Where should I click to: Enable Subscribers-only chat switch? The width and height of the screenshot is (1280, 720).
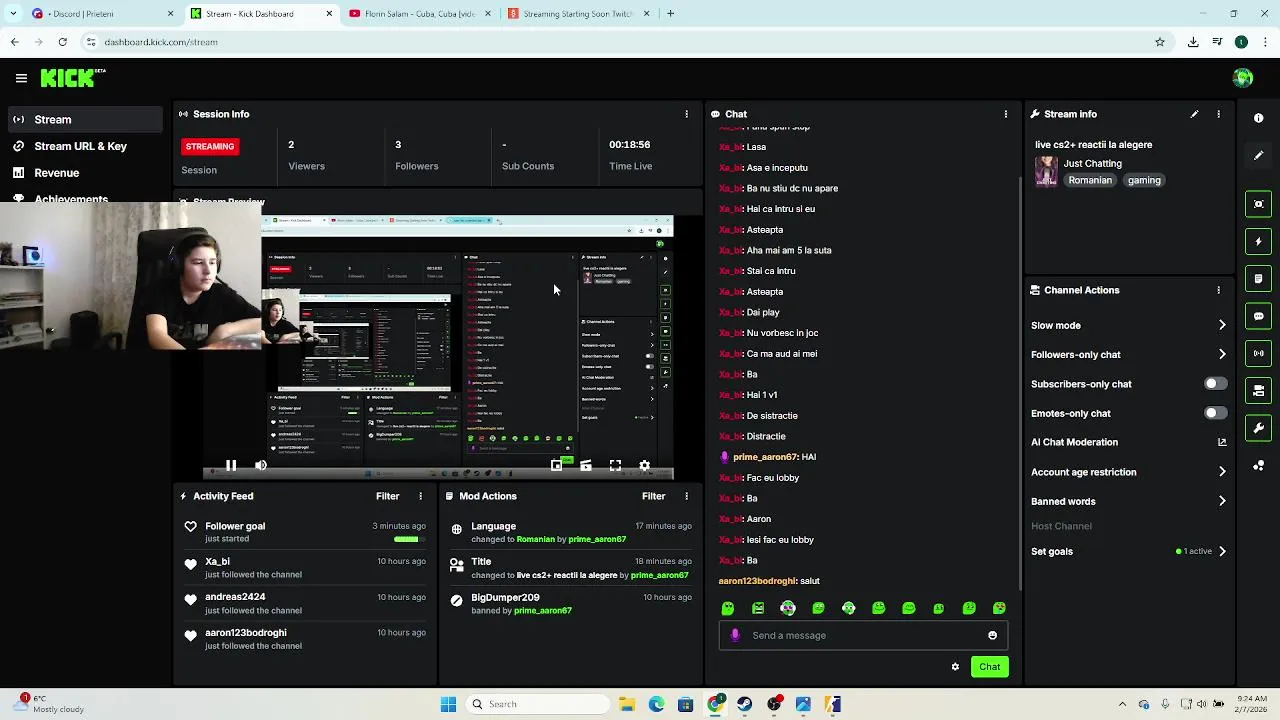coord(1215,384)
